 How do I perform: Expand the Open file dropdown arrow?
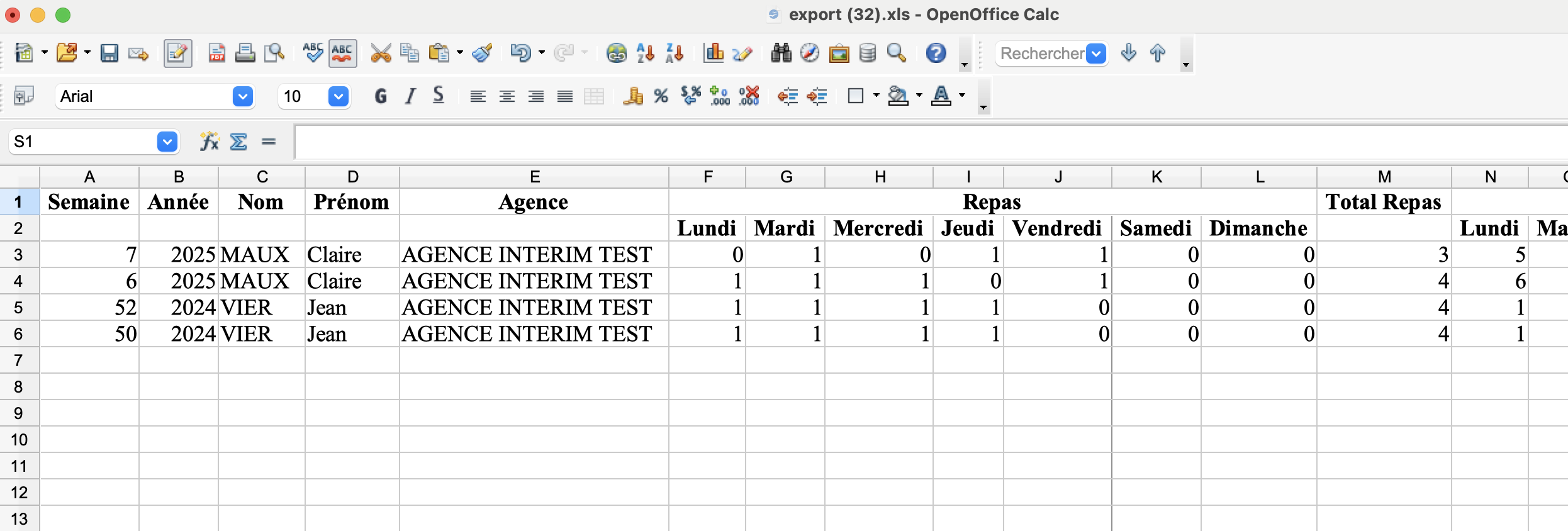pos(87,53)
